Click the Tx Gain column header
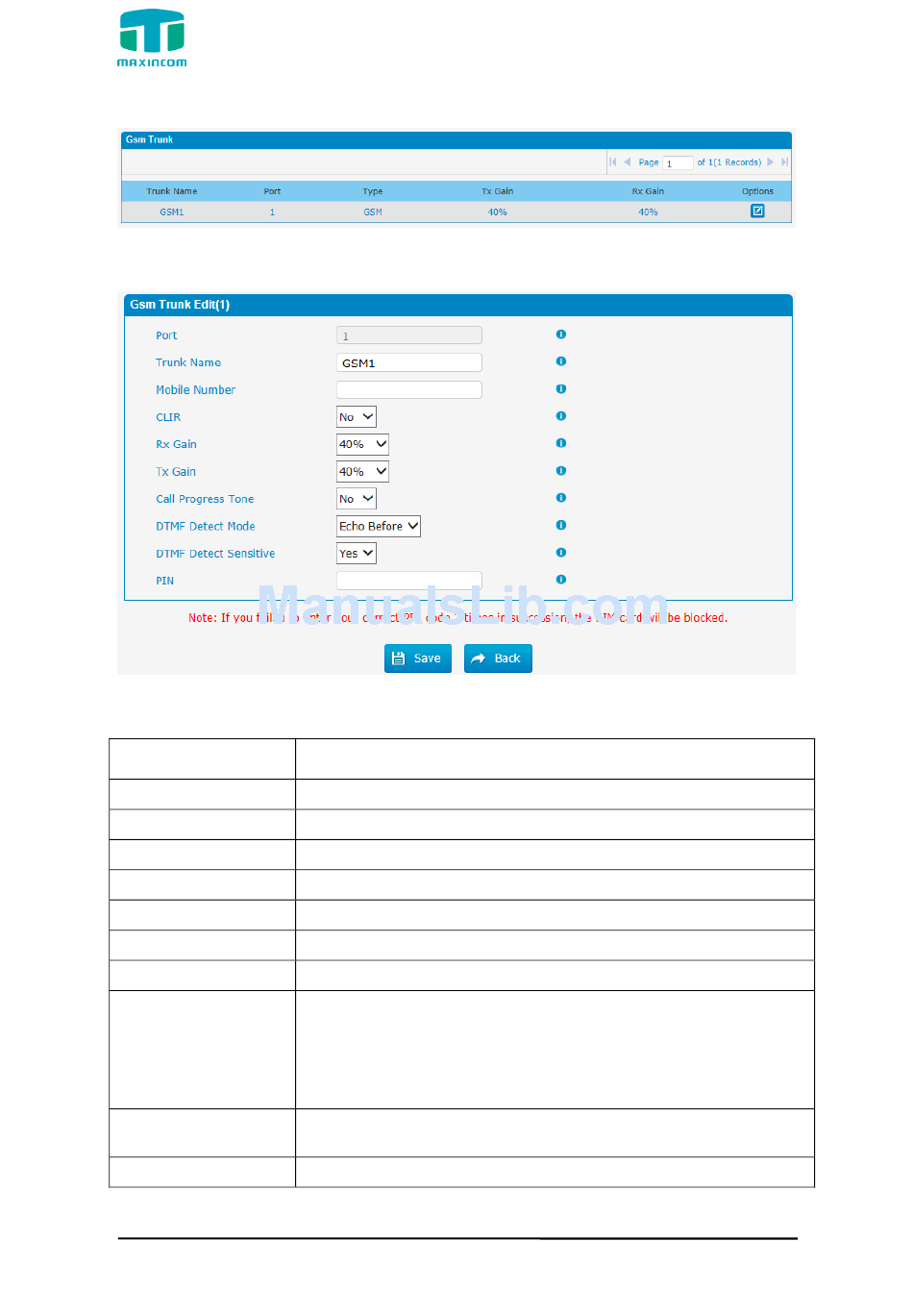The image size is (913, 1316). (x=498, y=191)
